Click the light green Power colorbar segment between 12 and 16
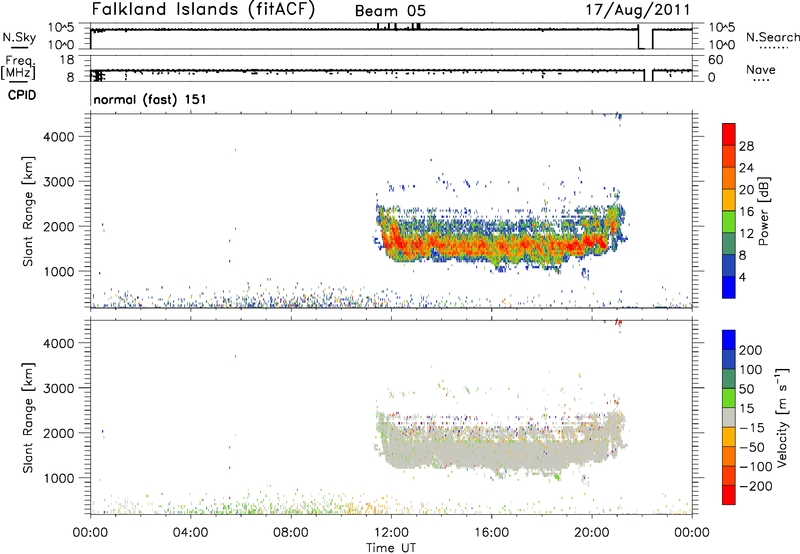Image resolution: width=800 pixels, height=554 pixels. tap(729, 221)
